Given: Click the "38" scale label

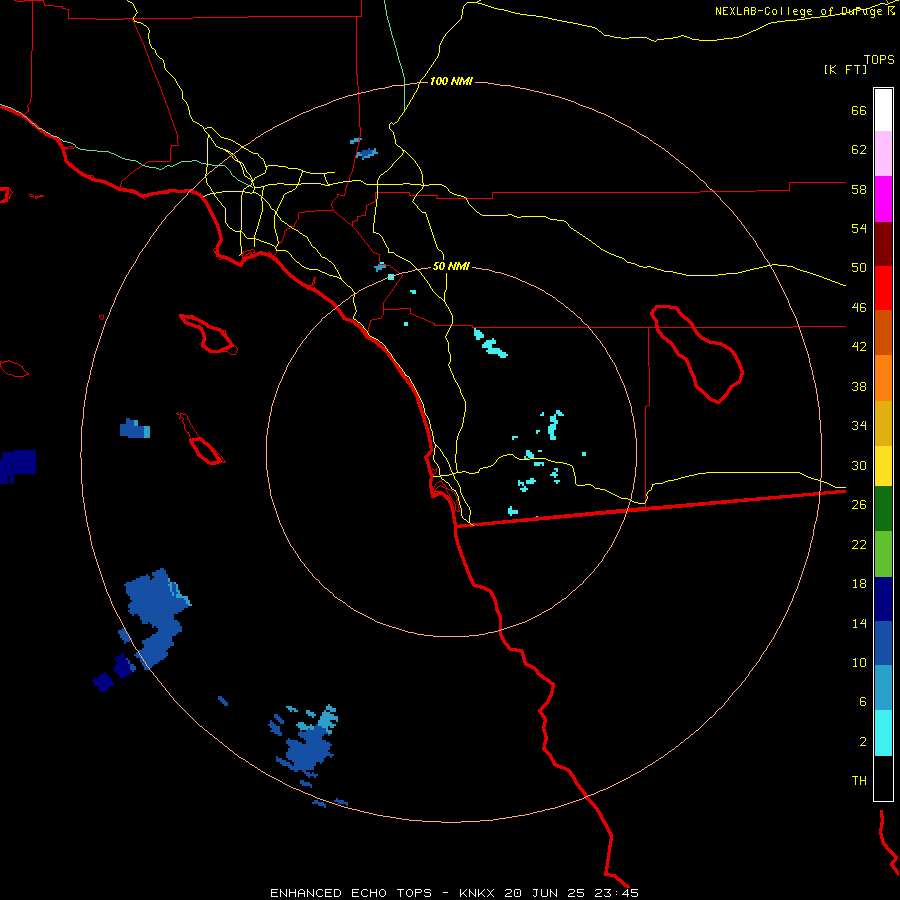Looking at the screenshot, I should (859, 386).
